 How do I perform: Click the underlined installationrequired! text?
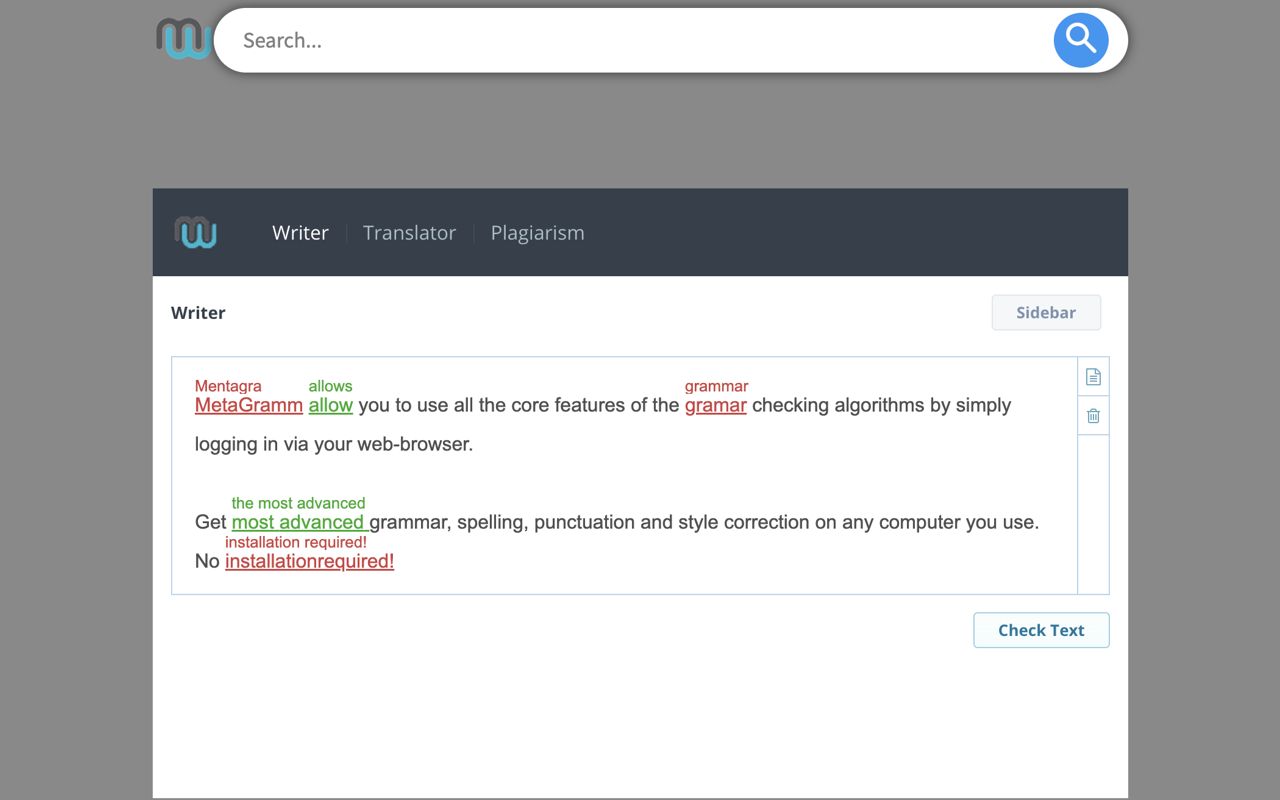tap(310, 561)
